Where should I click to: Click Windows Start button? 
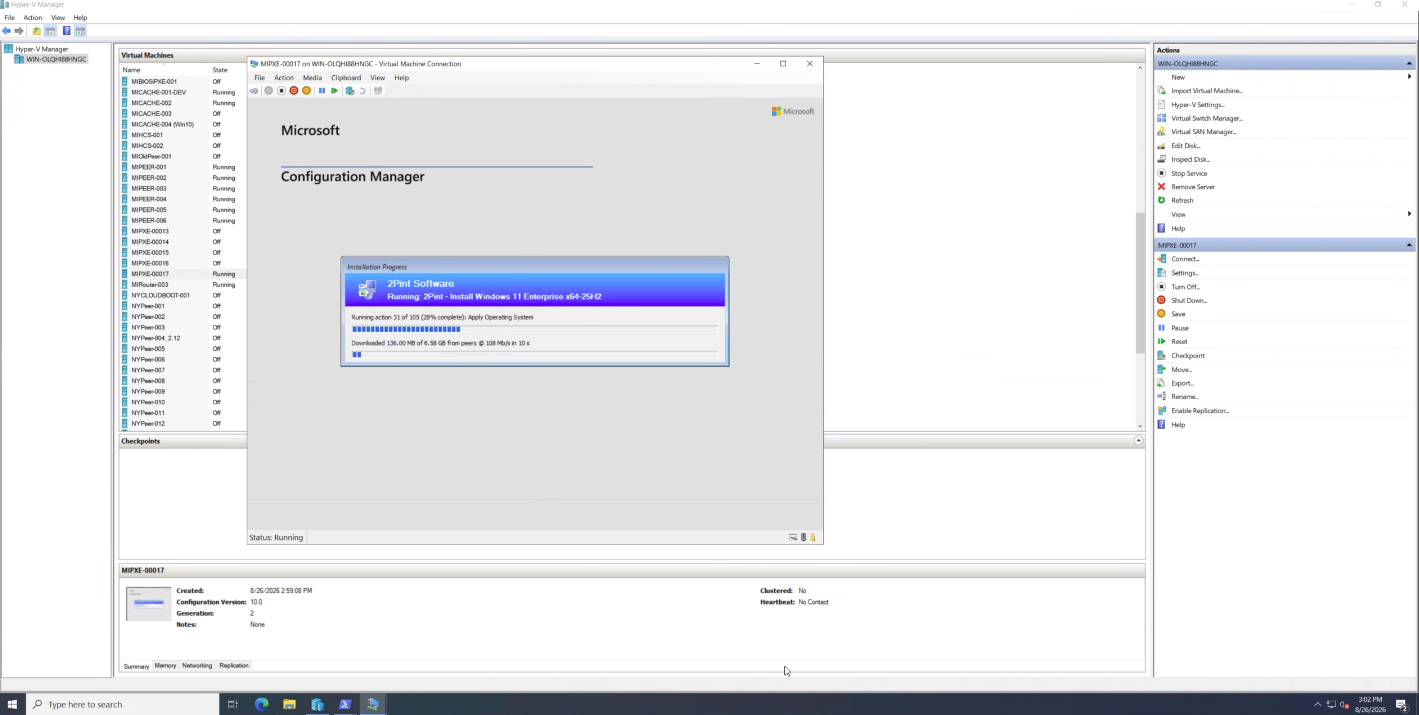13,704
